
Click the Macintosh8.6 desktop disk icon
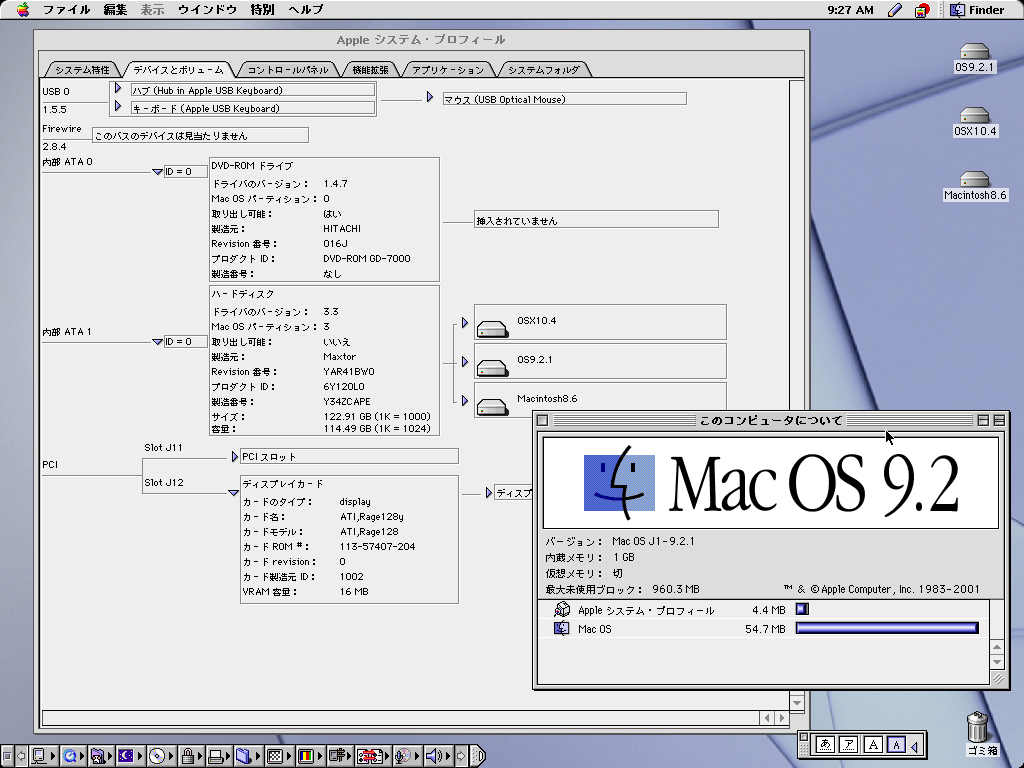coord(974,180)
